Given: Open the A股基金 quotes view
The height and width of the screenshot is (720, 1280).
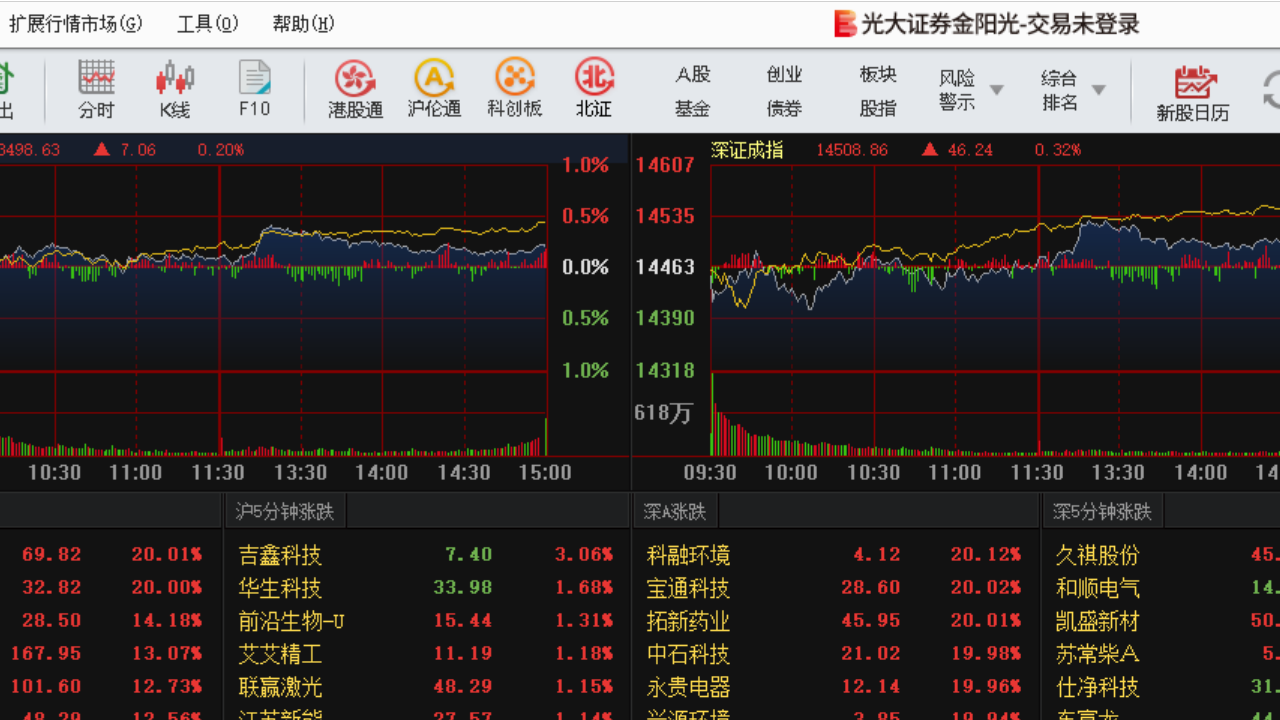Looking at the screenshot, I should pos(692,88).
